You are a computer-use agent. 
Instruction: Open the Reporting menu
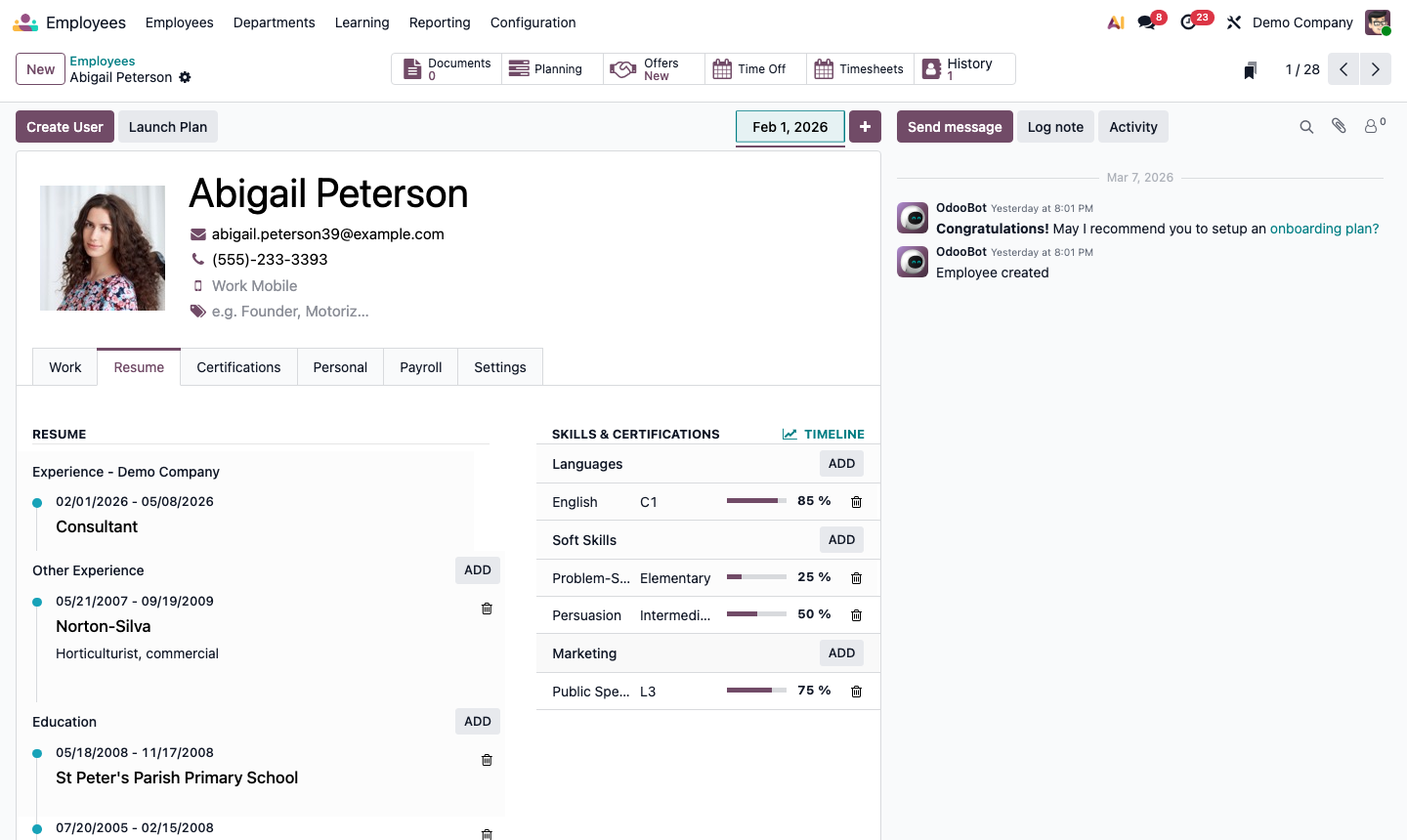click(x=440, y=22)
